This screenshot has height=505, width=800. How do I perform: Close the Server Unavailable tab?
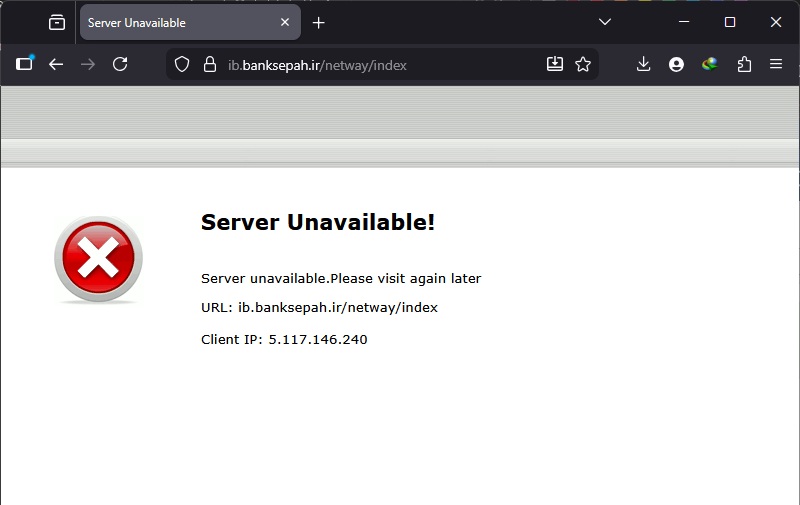285,22
